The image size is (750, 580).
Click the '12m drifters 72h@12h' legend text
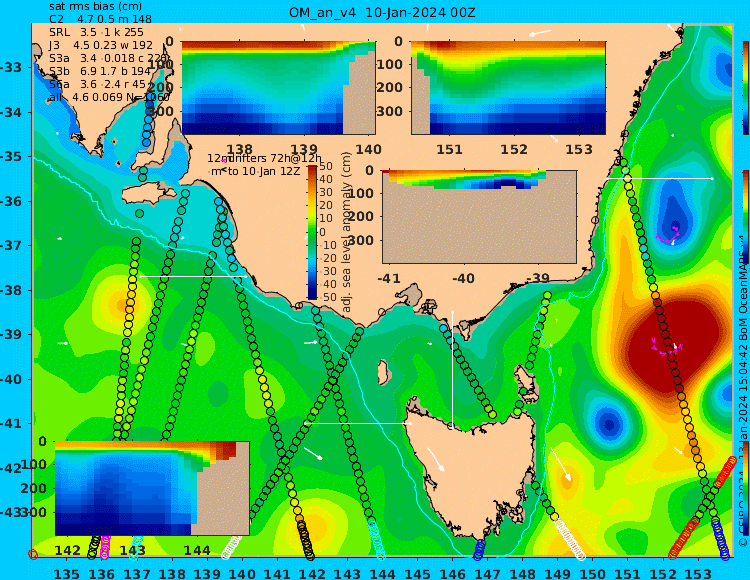point(265,158)
